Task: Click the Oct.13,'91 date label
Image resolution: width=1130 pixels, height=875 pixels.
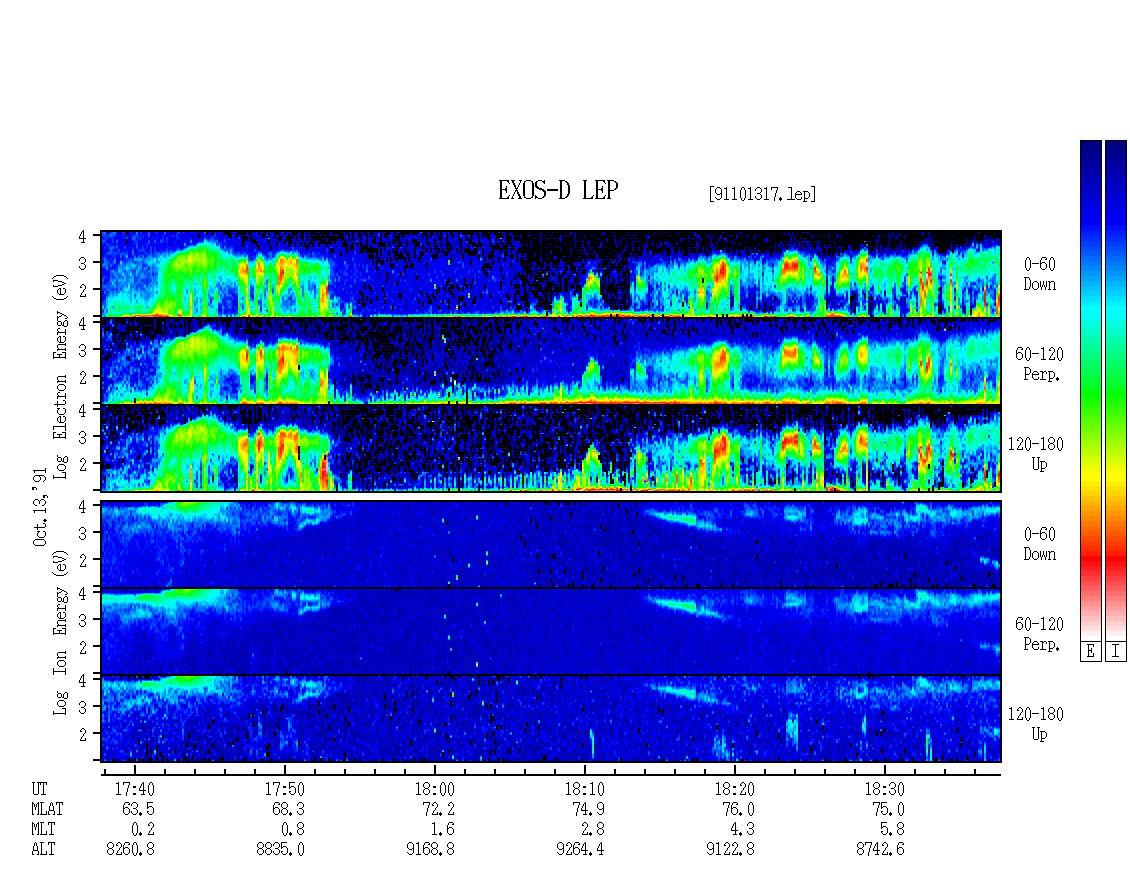Action: [40, 507]
